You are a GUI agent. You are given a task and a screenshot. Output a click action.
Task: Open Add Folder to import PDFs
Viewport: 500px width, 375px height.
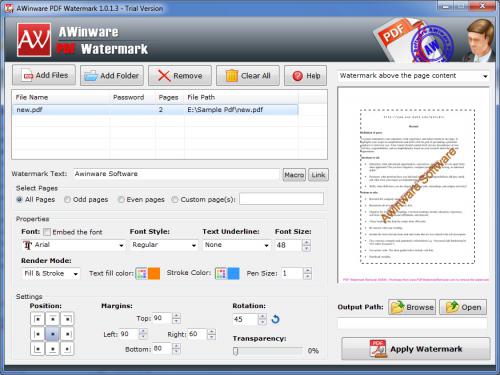112,76
